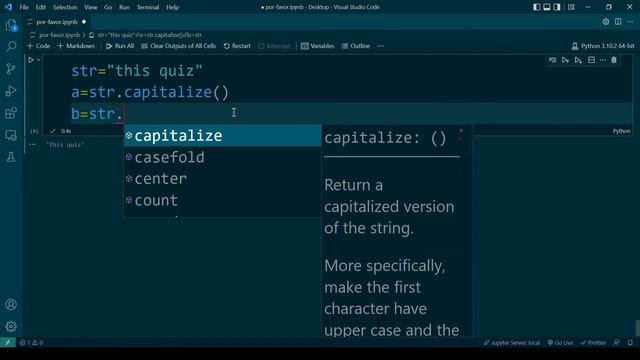
Task: Clear Outputs of All Cells
Action: coord(178,46)
